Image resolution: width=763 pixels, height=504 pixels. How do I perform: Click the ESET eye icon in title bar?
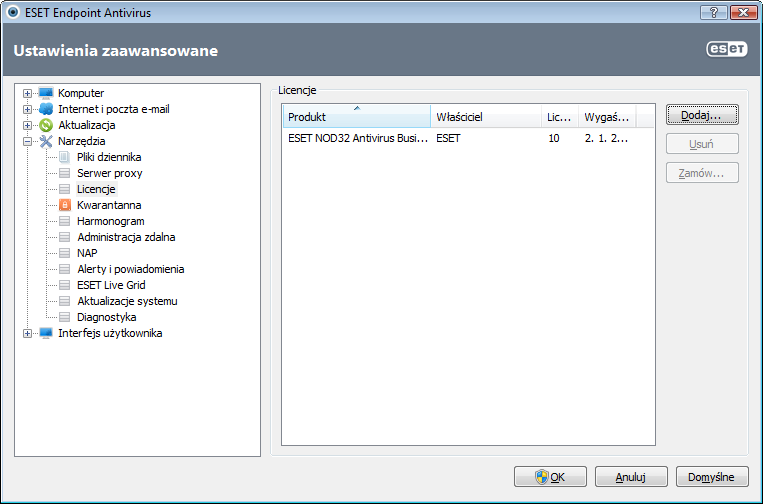coord(13,12)
